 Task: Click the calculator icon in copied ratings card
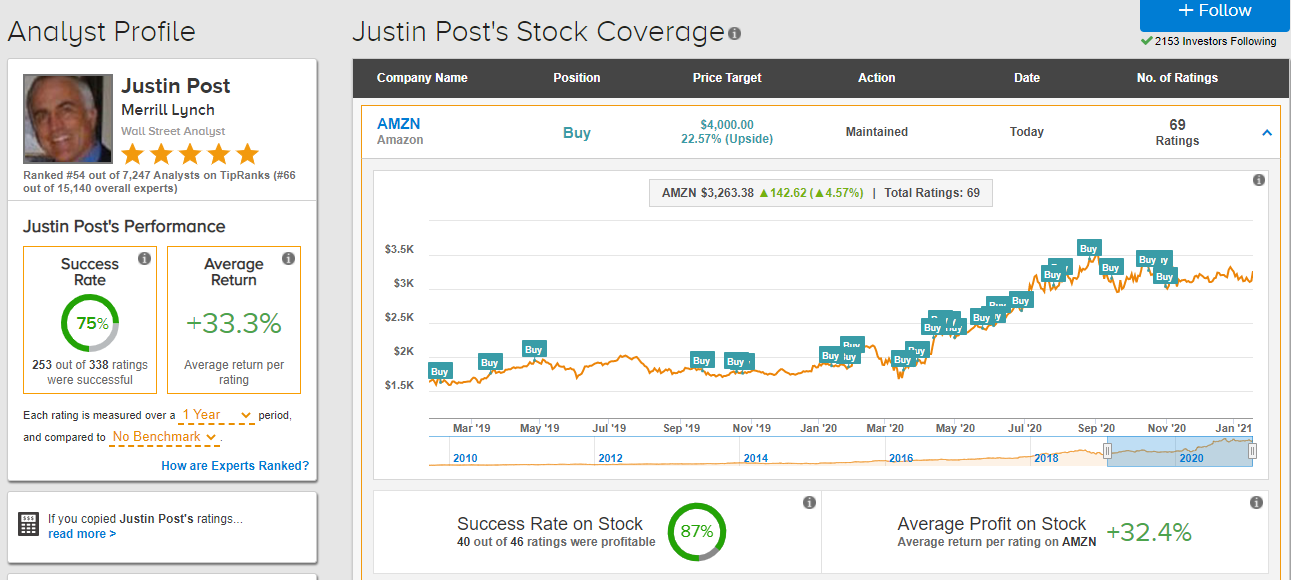29,524
